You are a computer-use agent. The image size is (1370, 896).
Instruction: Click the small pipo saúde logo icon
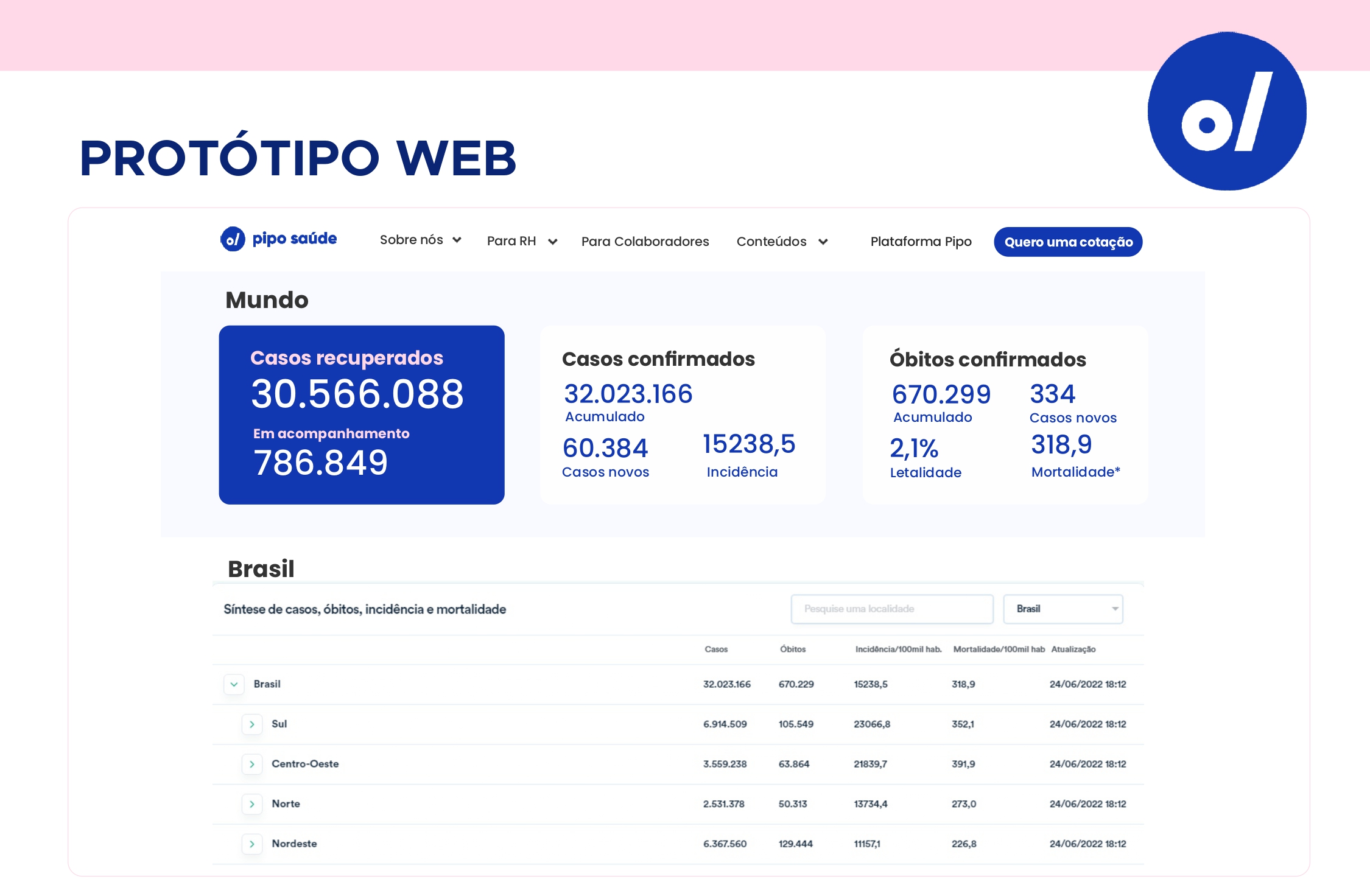tap(233, 239)
